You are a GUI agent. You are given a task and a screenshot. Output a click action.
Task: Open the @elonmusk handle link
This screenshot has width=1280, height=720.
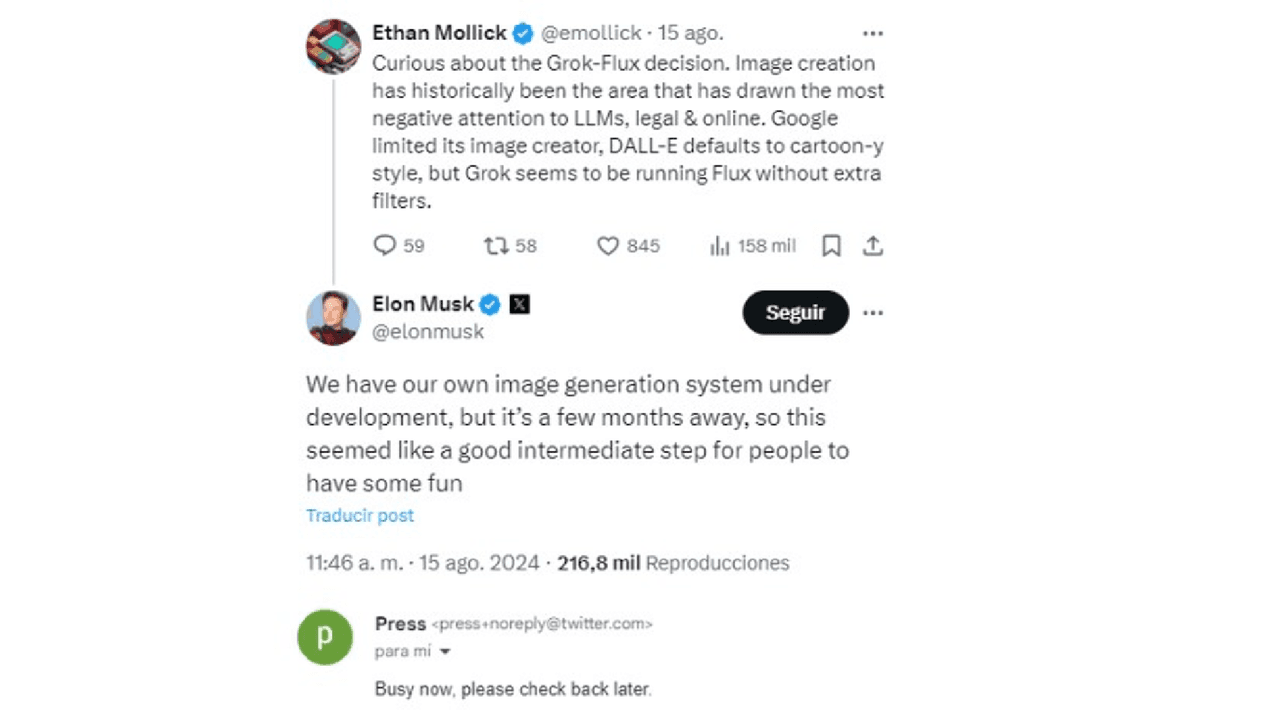pyautogui.click(x=428, y=332)
